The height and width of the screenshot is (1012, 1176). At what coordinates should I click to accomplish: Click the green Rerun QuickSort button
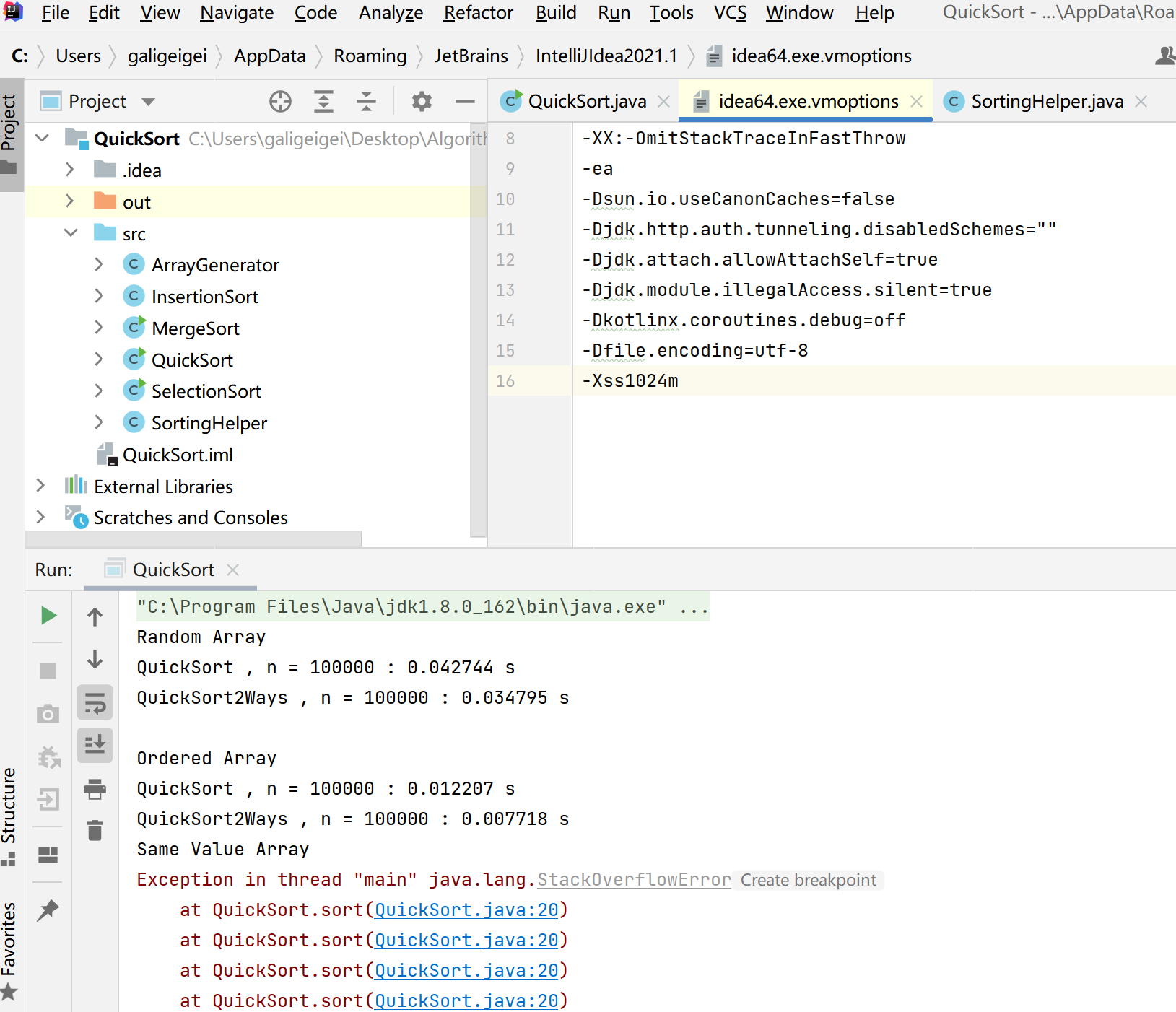48,616
